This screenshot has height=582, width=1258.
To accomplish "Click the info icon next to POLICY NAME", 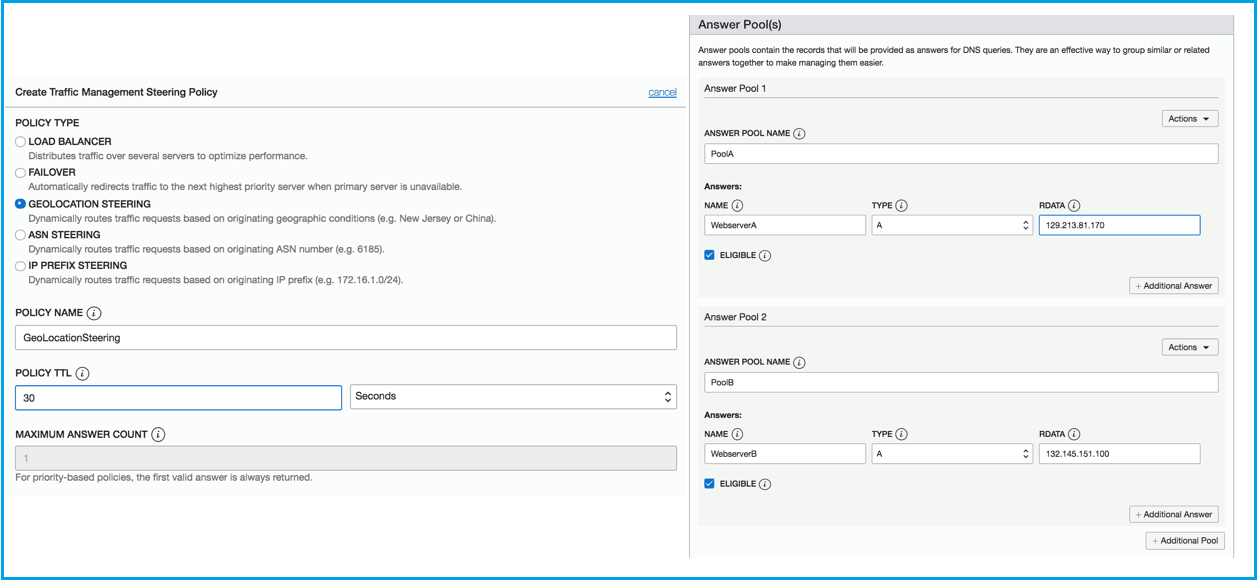I will click(x=94, y=313).
